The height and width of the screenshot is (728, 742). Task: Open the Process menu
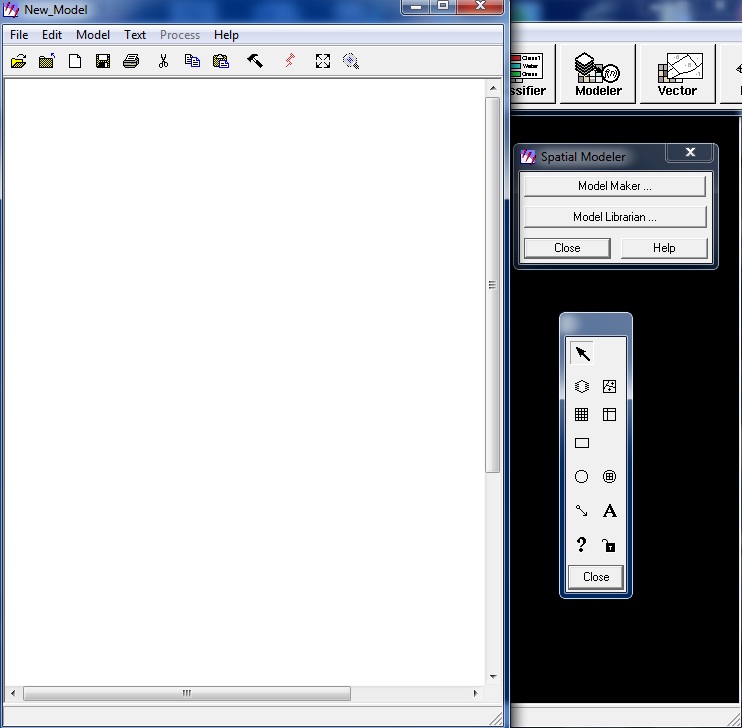180,35
